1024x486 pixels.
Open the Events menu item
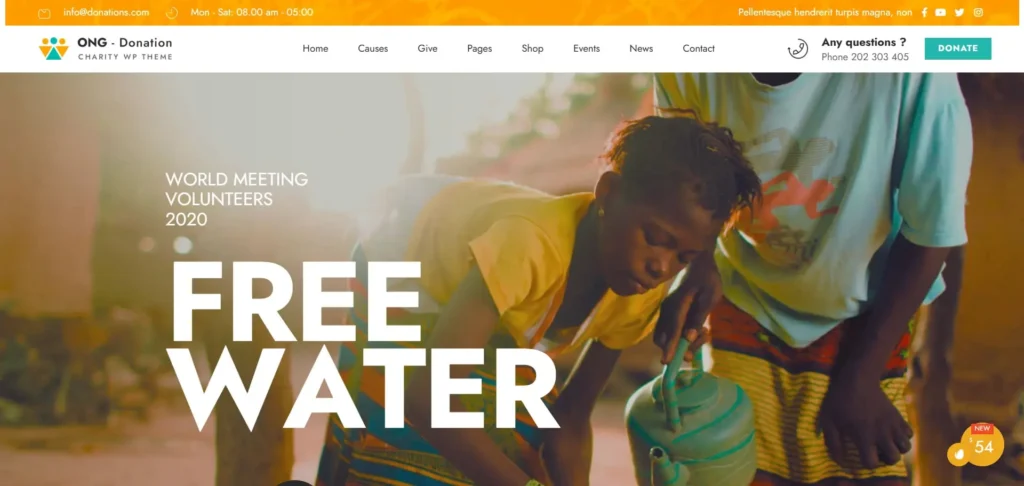(586, 48)
